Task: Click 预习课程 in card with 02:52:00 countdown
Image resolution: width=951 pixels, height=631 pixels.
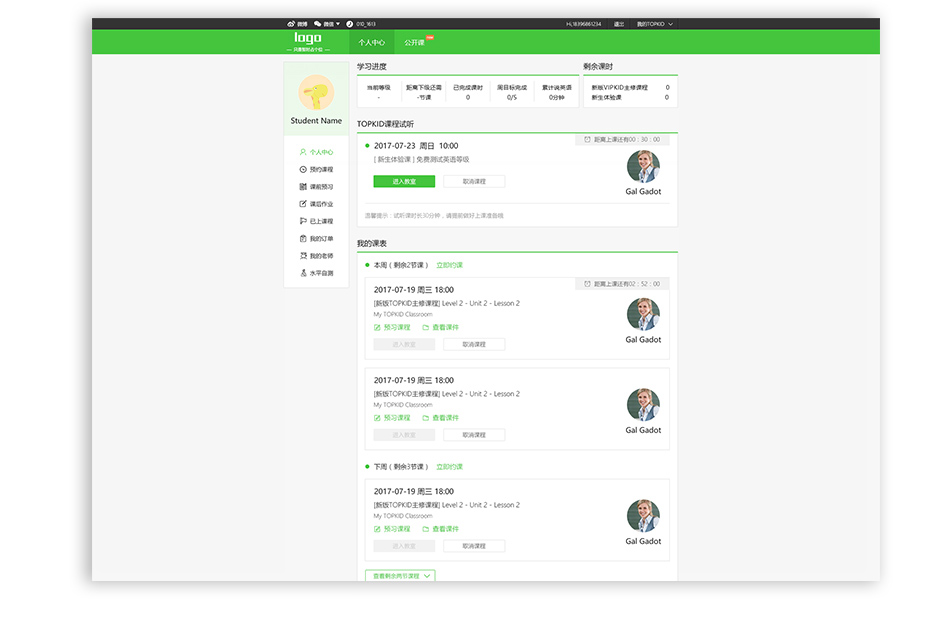Action: pyautogui.click(x=392, y=328)
